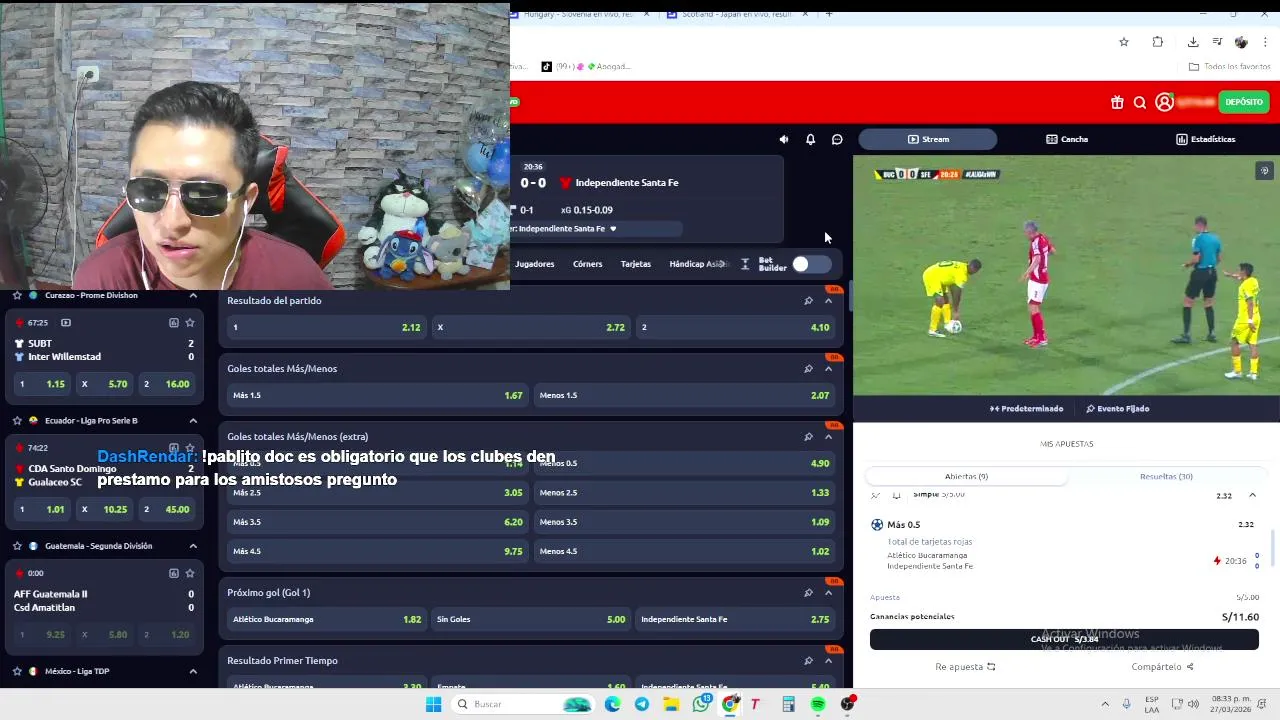
Task: Favorite the AFF Guatemala II match star
Action: click(190, 573)
